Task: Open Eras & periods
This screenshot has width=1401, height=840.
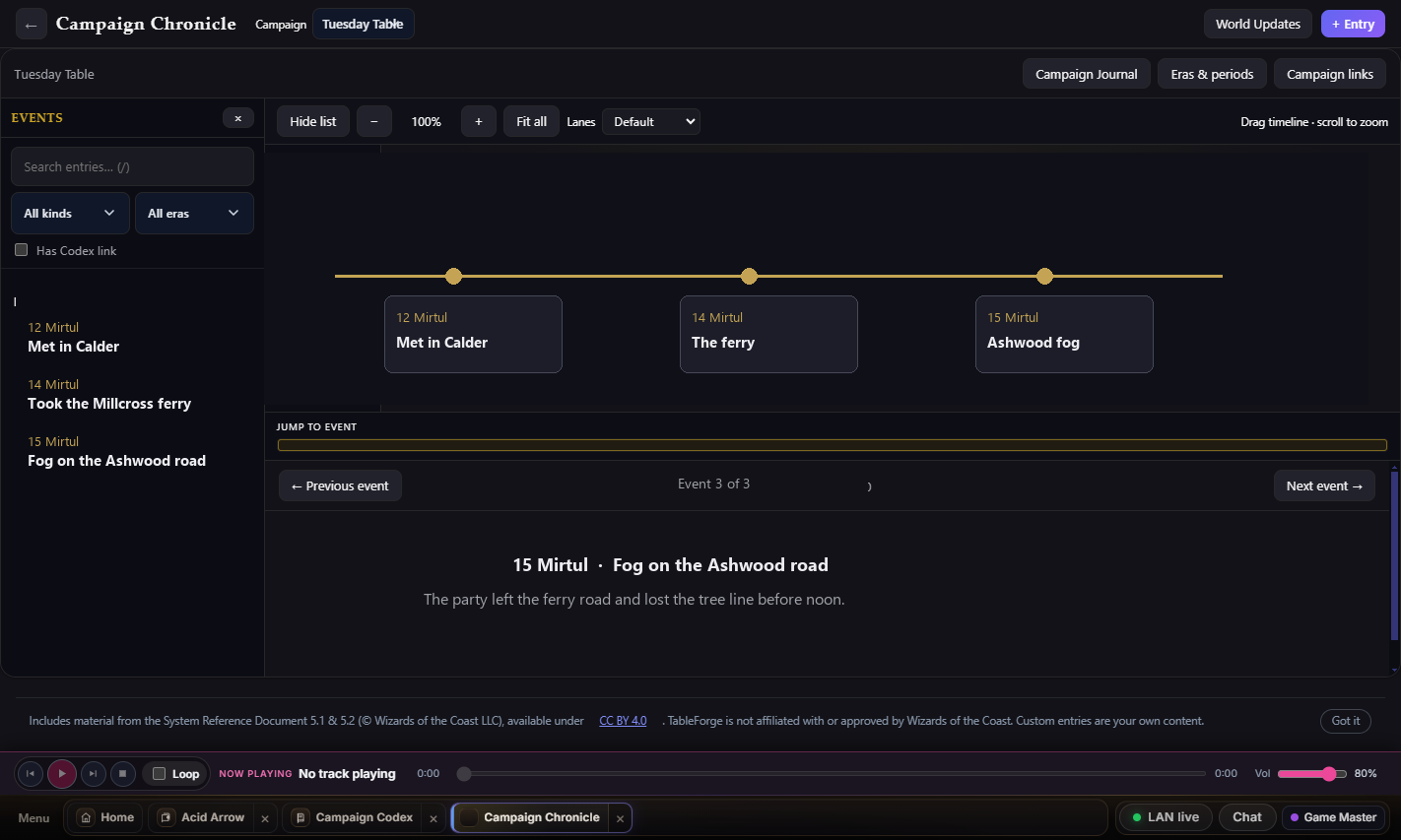Action: (x=1212, y=74)
